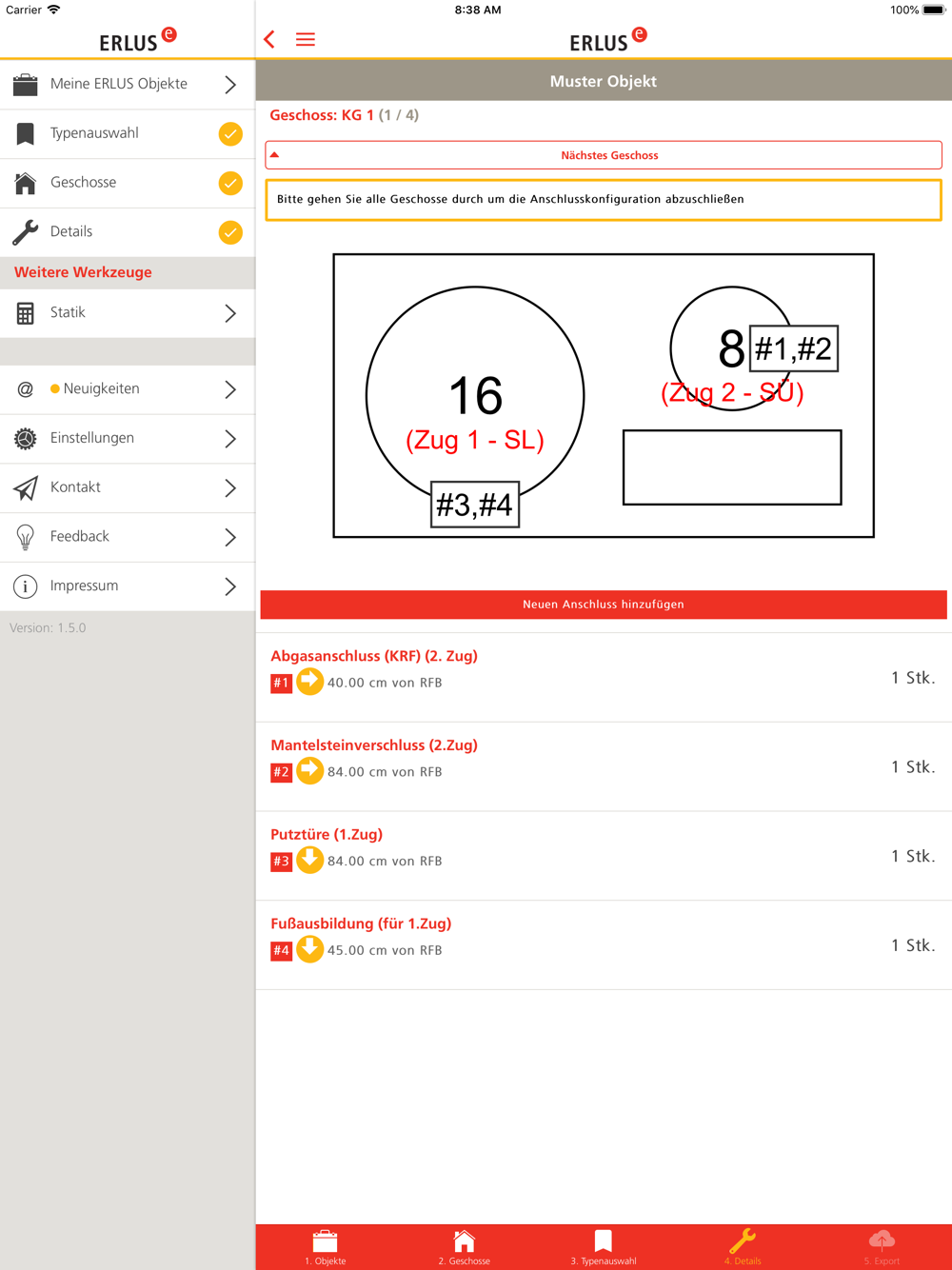Open Statik via its chevron

click(230, 313)
